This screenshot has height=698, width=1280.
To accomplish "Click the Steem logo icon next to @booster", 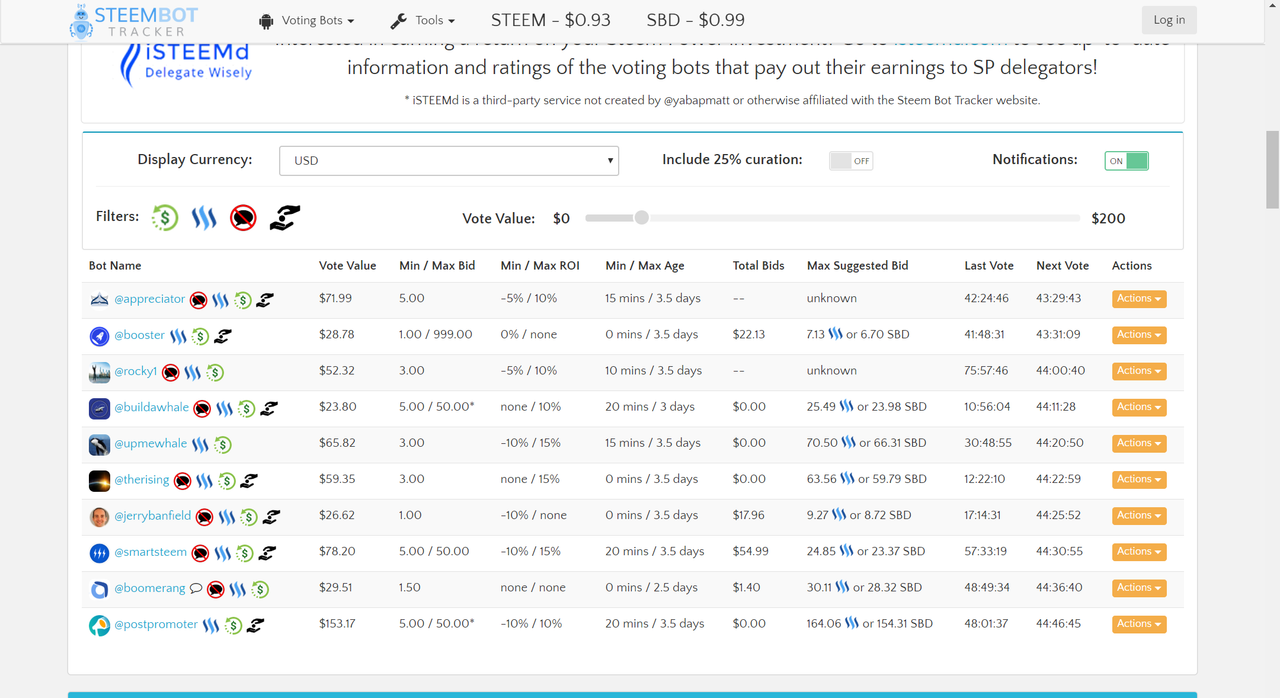I will (x=178, y=336).
